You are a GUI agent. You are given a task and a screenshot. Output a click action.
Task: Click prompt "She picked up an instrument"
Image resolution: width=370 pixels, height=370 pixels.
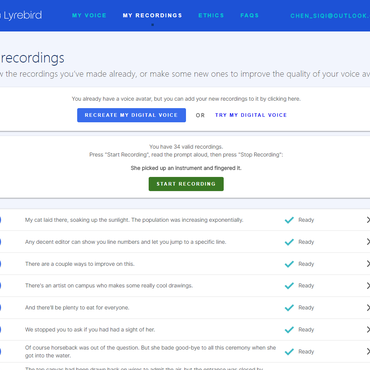click(186, 168)
